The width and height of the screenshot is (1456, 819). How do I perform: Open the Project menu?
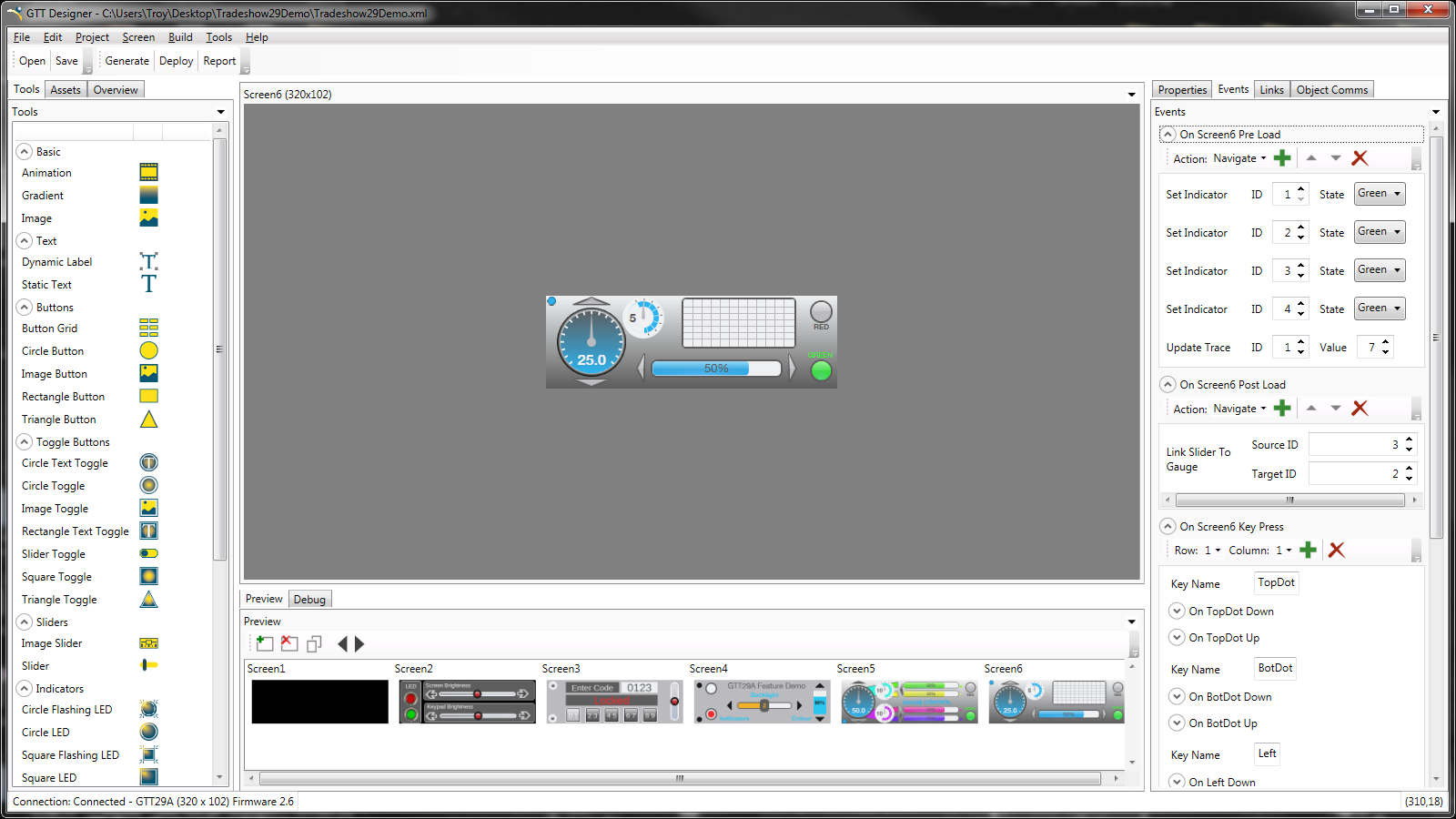[x=92, y=37]
